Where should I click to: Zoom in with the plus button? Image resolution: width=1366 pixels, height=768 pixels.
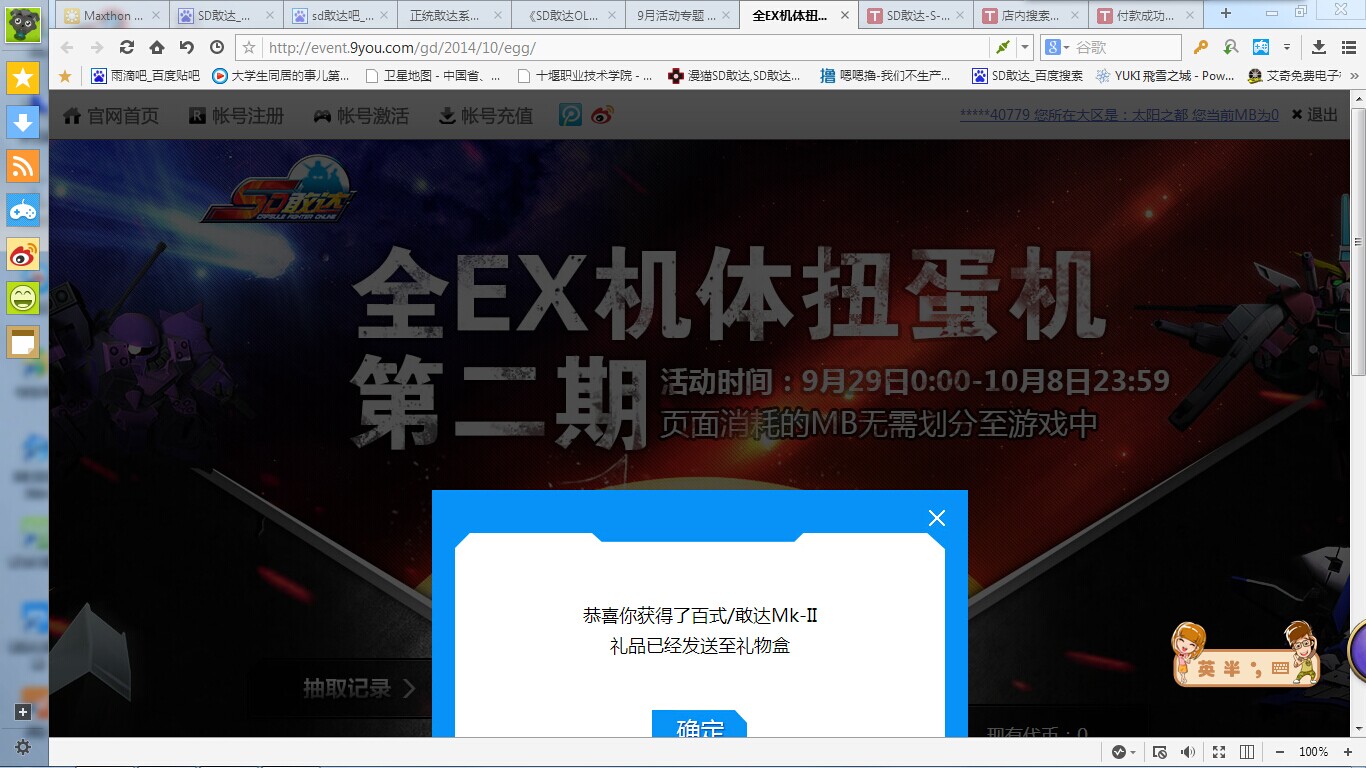[1347, 752]
